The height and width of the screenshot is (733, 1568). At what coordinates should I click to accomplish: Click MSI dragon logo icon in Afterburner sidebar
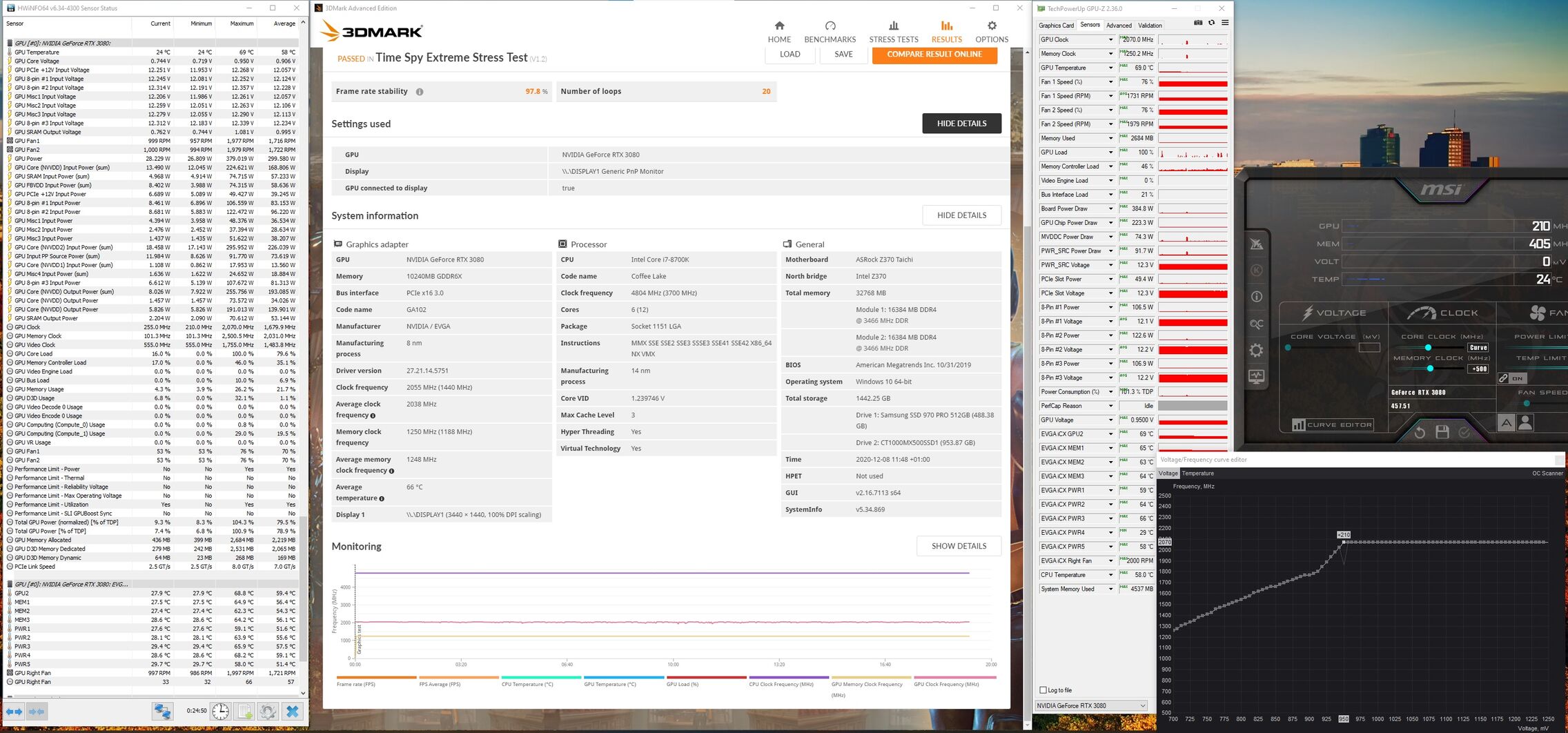coord(1257,244)
